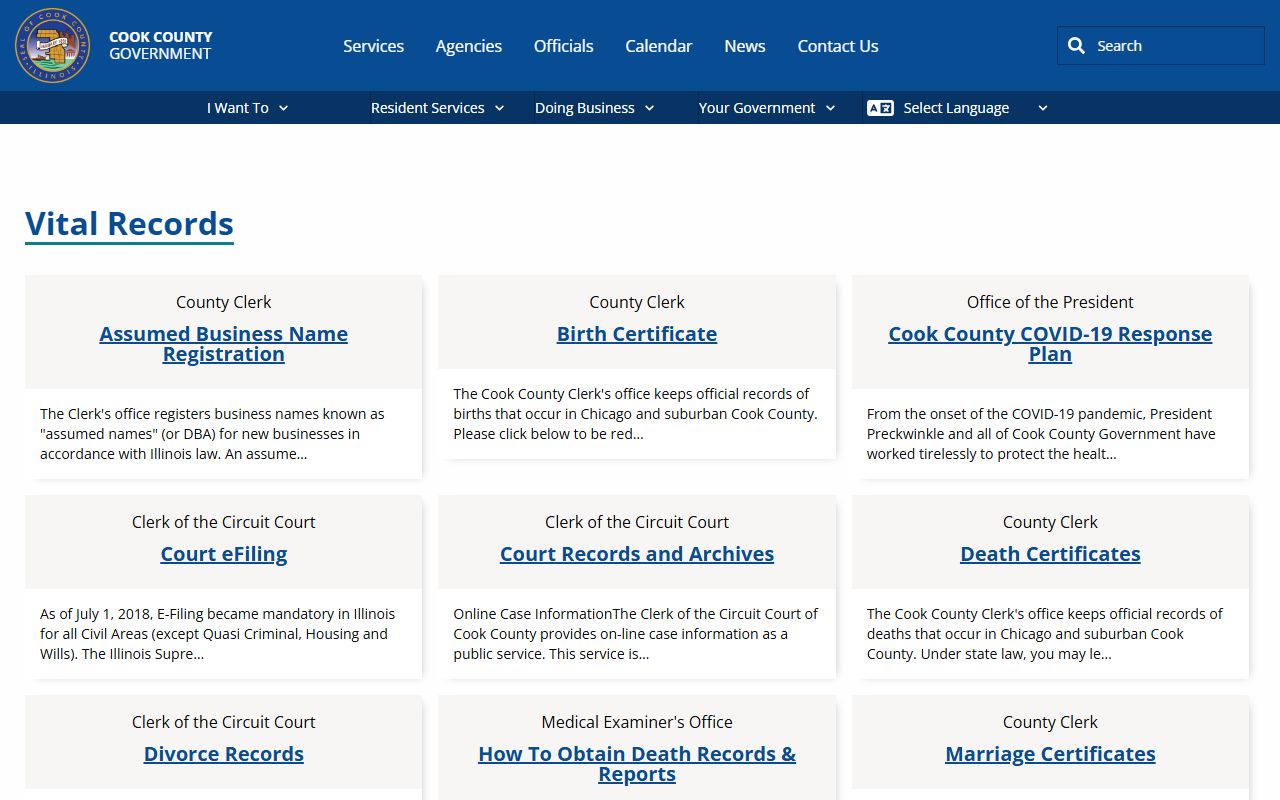Open the News menu item

coord(745,46)
